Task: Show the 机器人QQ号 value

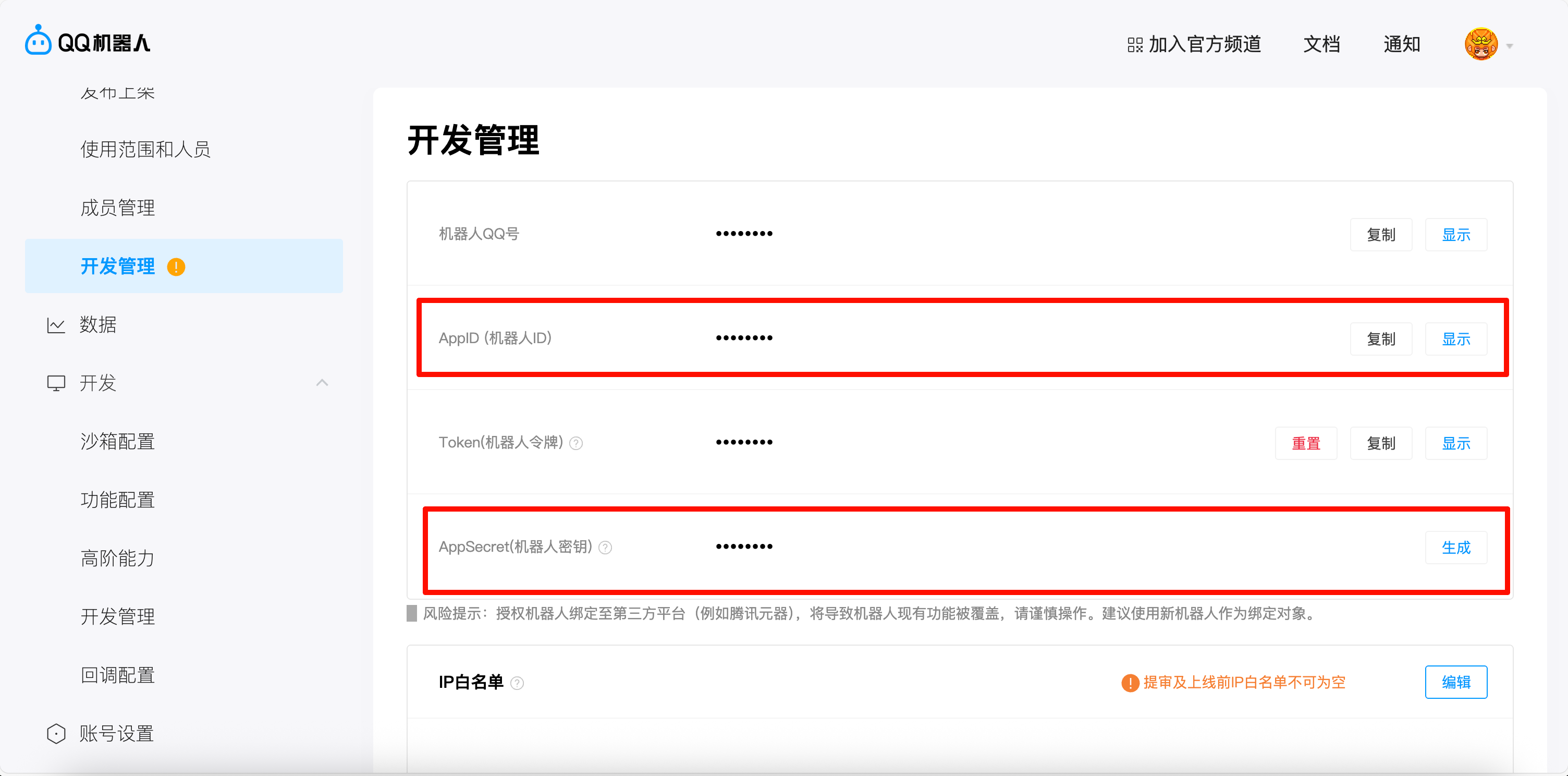Action: (x=1455, y=235)
